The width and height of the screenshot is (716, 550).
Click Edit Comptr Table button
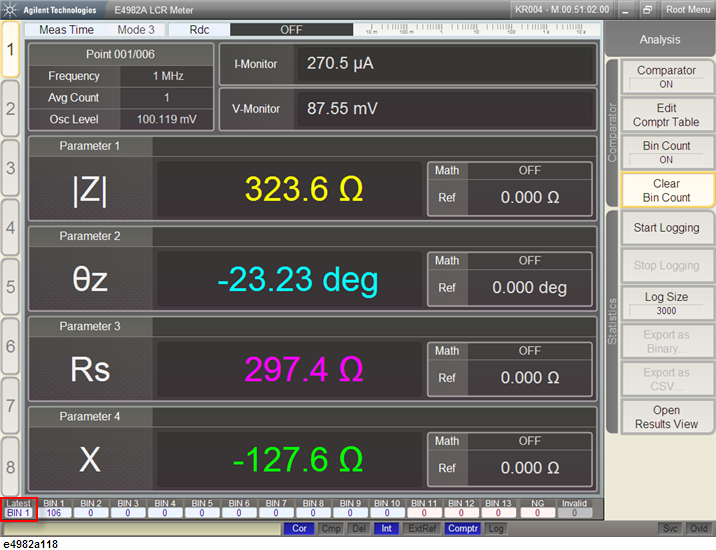(x=666, y=115)
